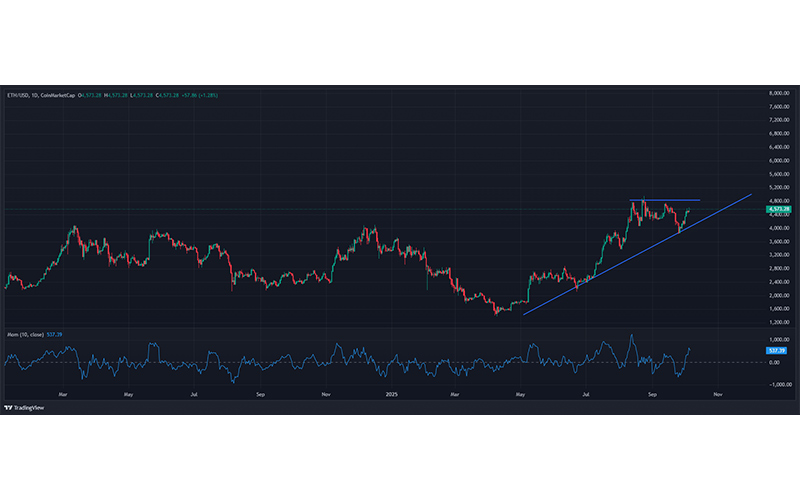Click the Nov label at far right of time axis
800x500 pixels.
pos(717,396)
